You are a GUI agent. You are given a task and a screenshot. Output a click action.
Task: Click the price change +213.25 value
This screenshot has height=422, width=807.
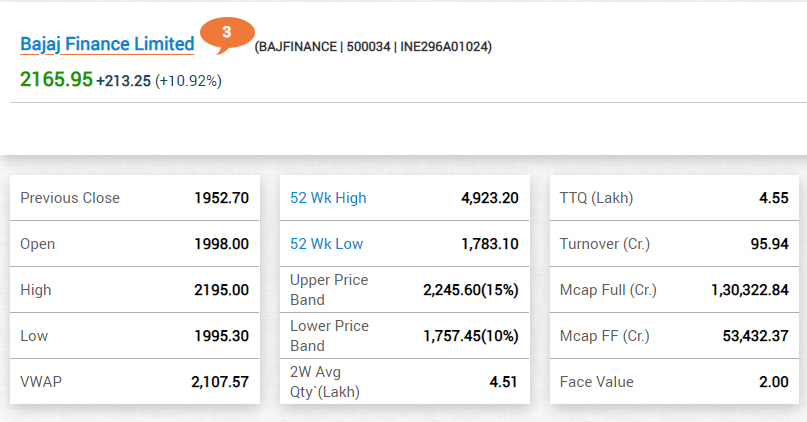[x=124, y=81]
